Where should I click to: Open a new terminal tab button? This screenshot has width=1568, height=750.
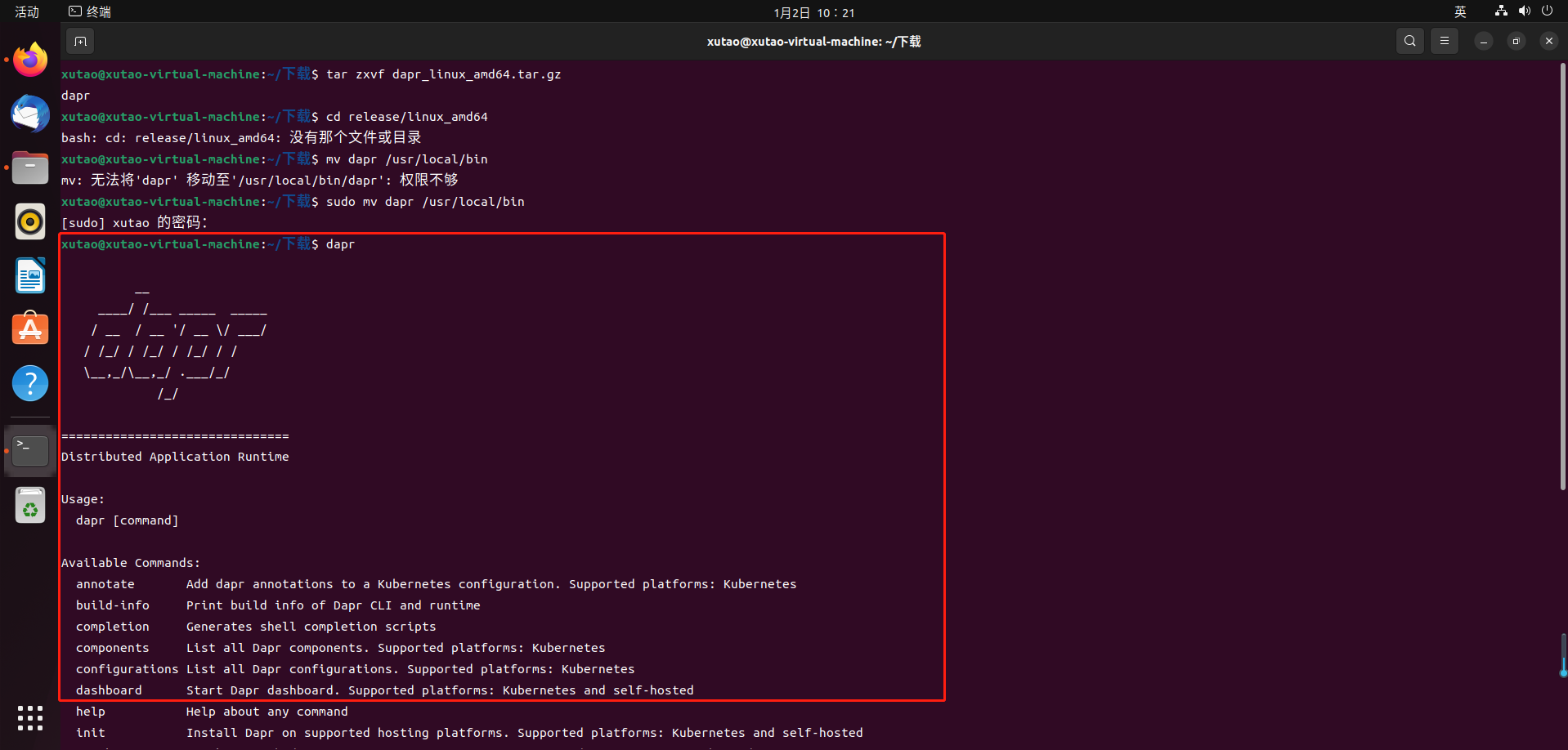click(80, 41)
